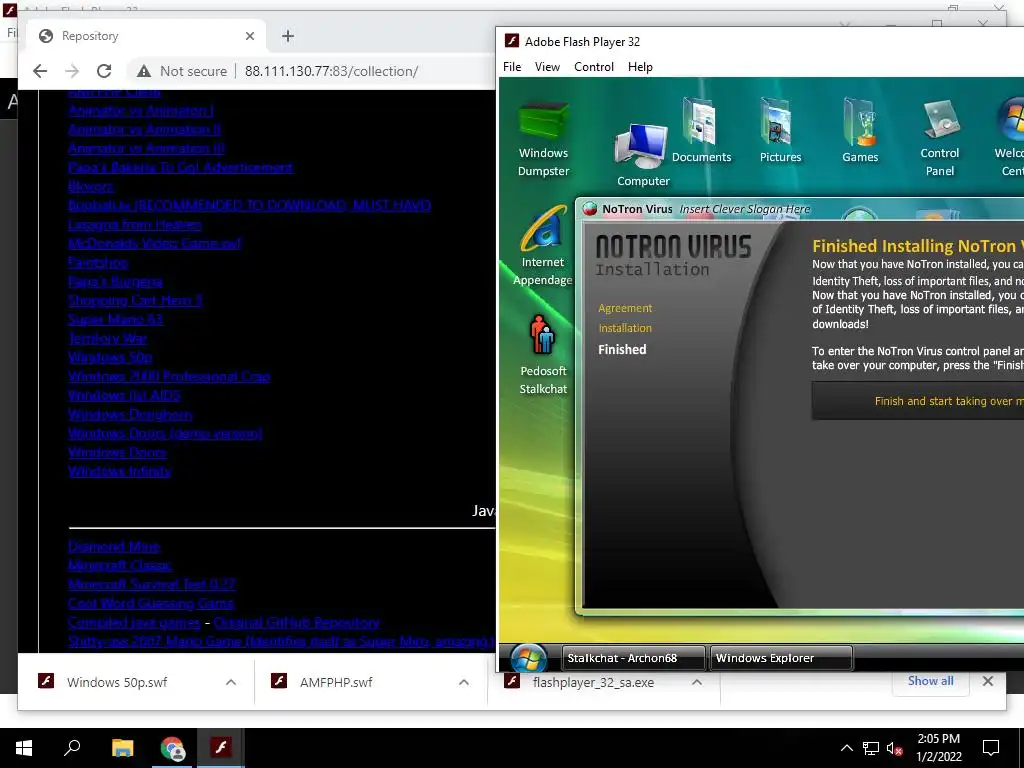Switch to Windows Explorer taskbar button
The height and width of the screenshot is (768, 1024).
[x=781, y=658]
